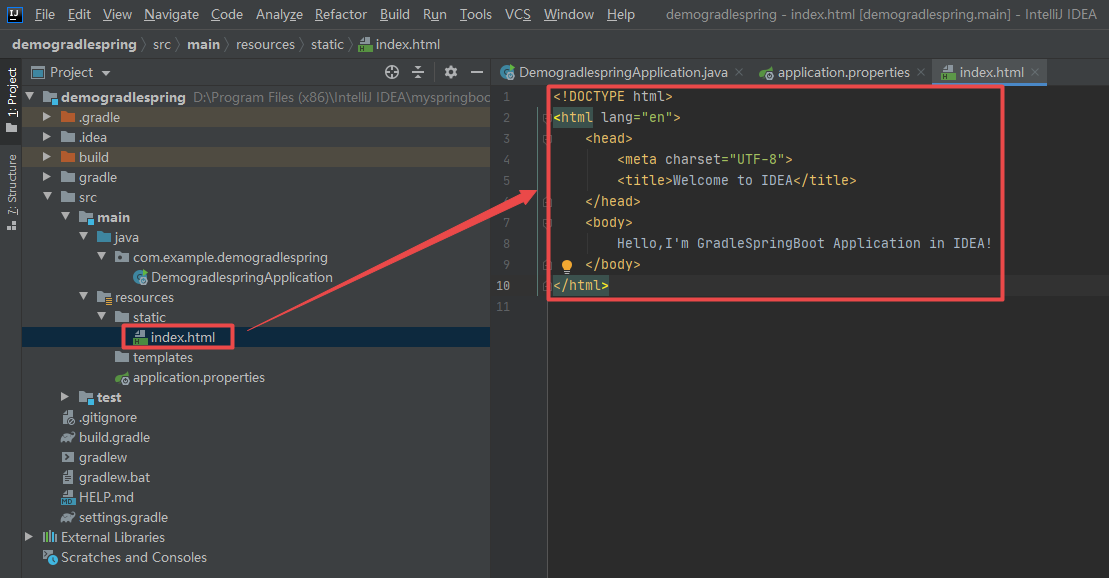Click resources in navigation breadcrumb
The width and height of the screenshot is (1109, 578).
click(265, 44)
